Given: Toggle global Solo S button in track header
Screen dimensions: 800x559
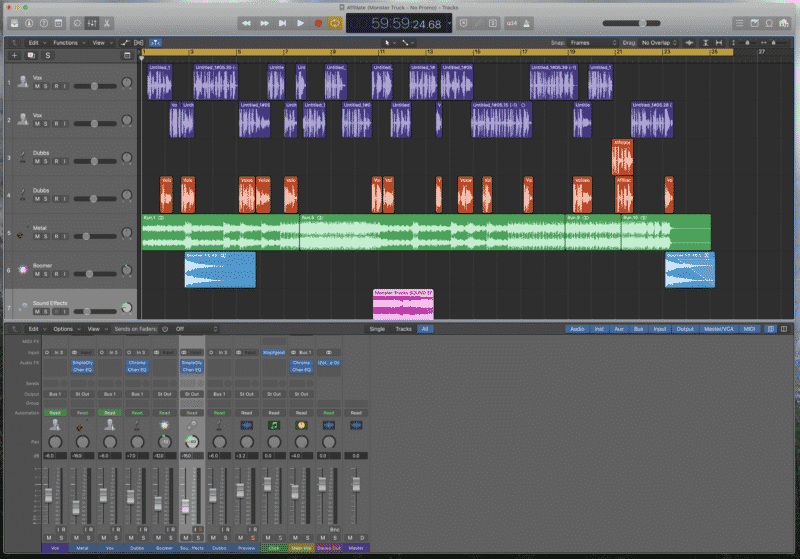Looking at the screenshot, I should [x=48, y=55].
